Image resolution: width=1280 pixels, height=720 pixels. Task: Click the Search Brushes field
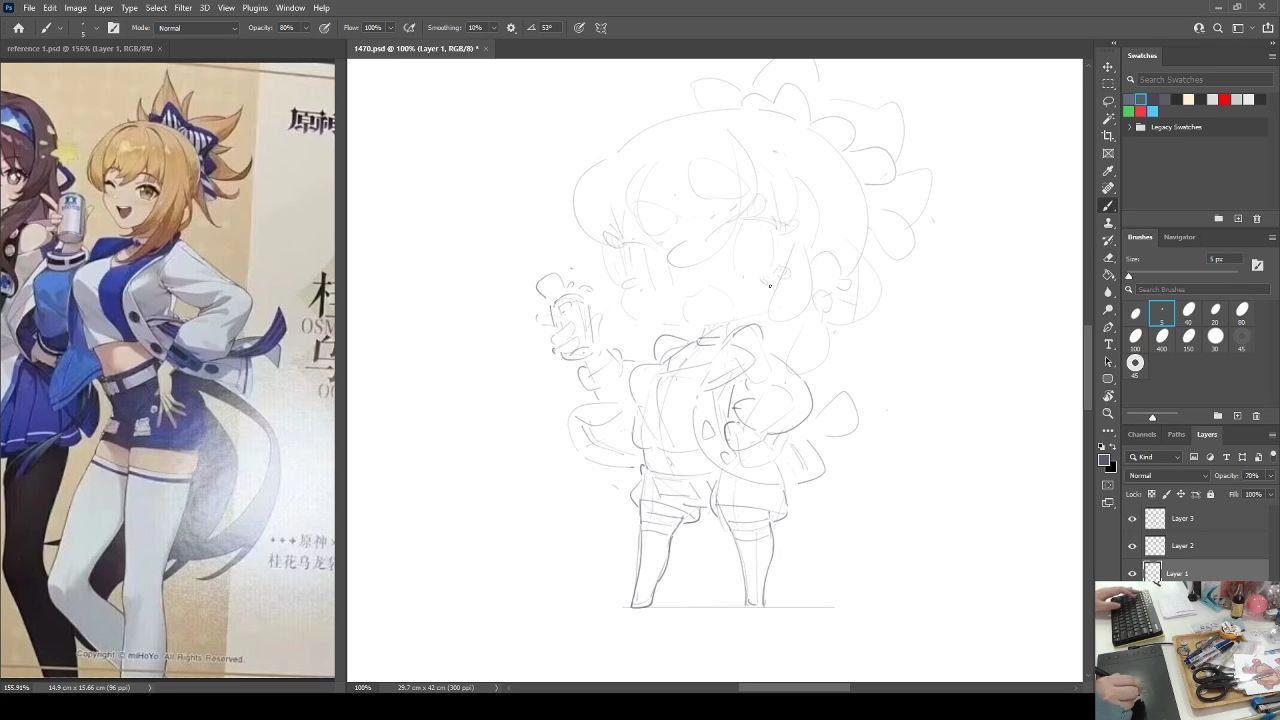click(x=1200, y=289)
